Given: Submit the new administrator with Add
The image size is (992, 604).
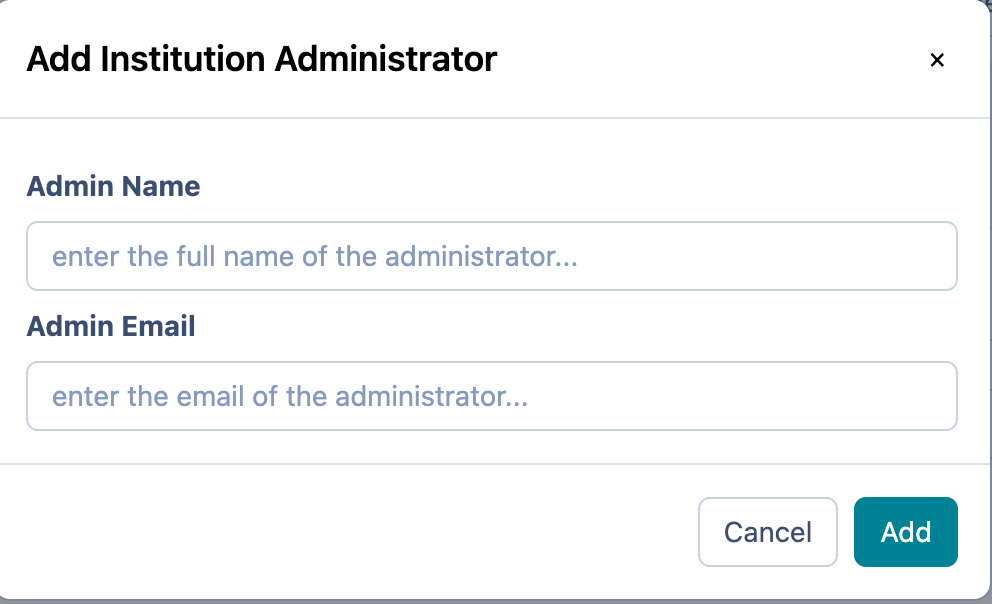Looking at the screenshot, I should pyautogui.click(x=905, y=532).
